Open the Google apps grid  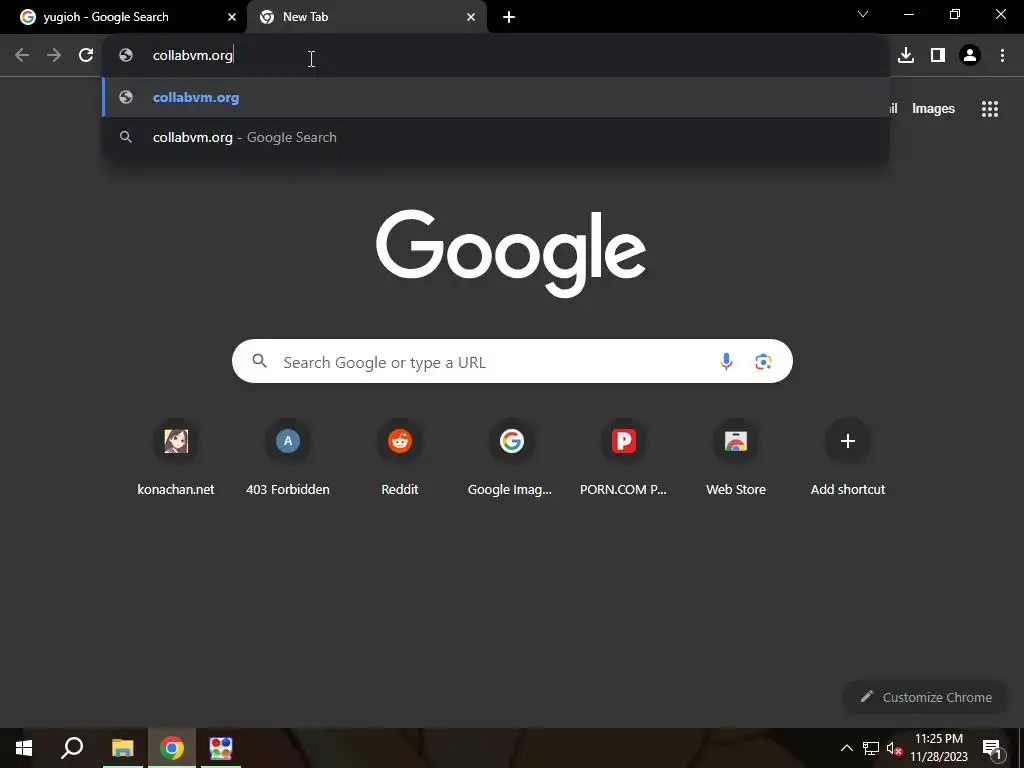(x=990, y=109)
